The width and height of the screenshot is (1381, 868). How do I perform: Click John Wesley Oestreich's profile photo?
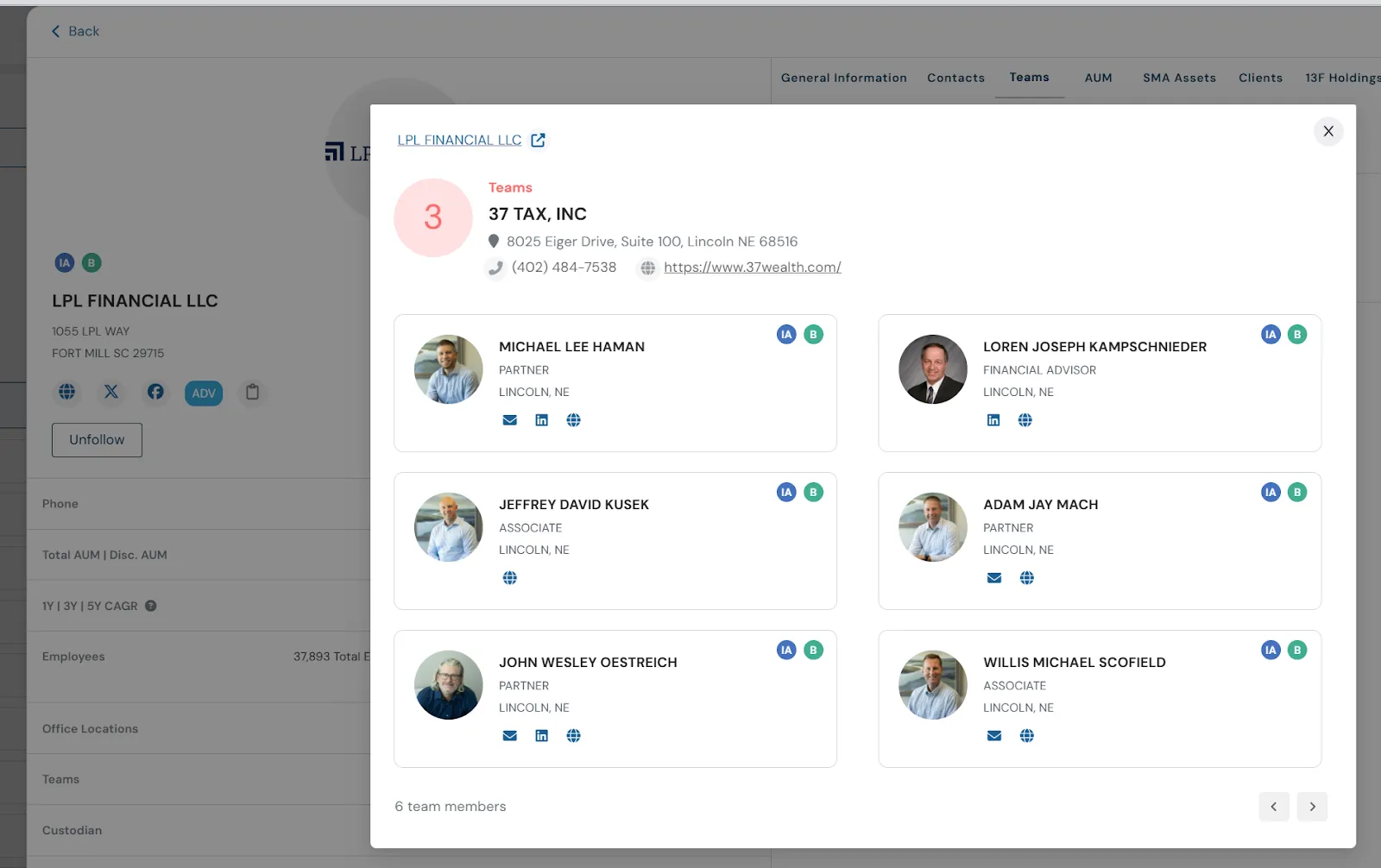click(x=449, y=685)
